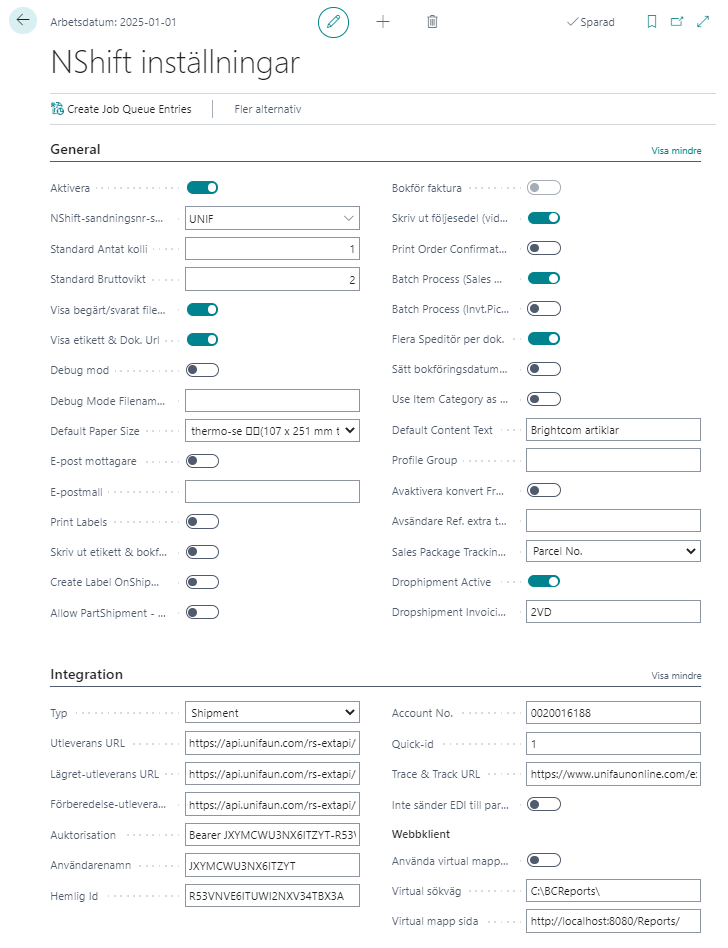This screenshot has width=728, height=948.
Task: Click the pencil edit icon
Action: click(x=333, y=21)
